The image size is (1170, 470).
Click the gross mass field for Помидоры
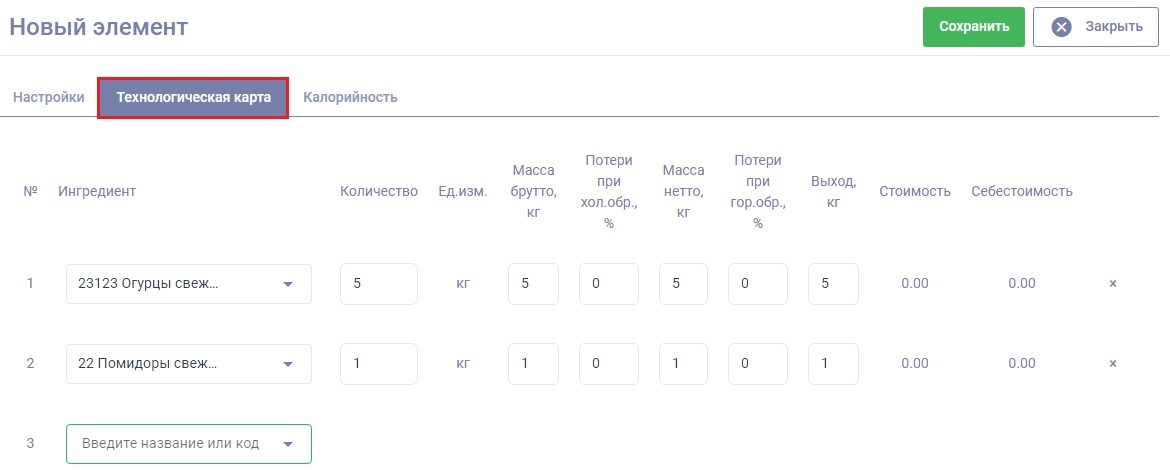point(533,364)
